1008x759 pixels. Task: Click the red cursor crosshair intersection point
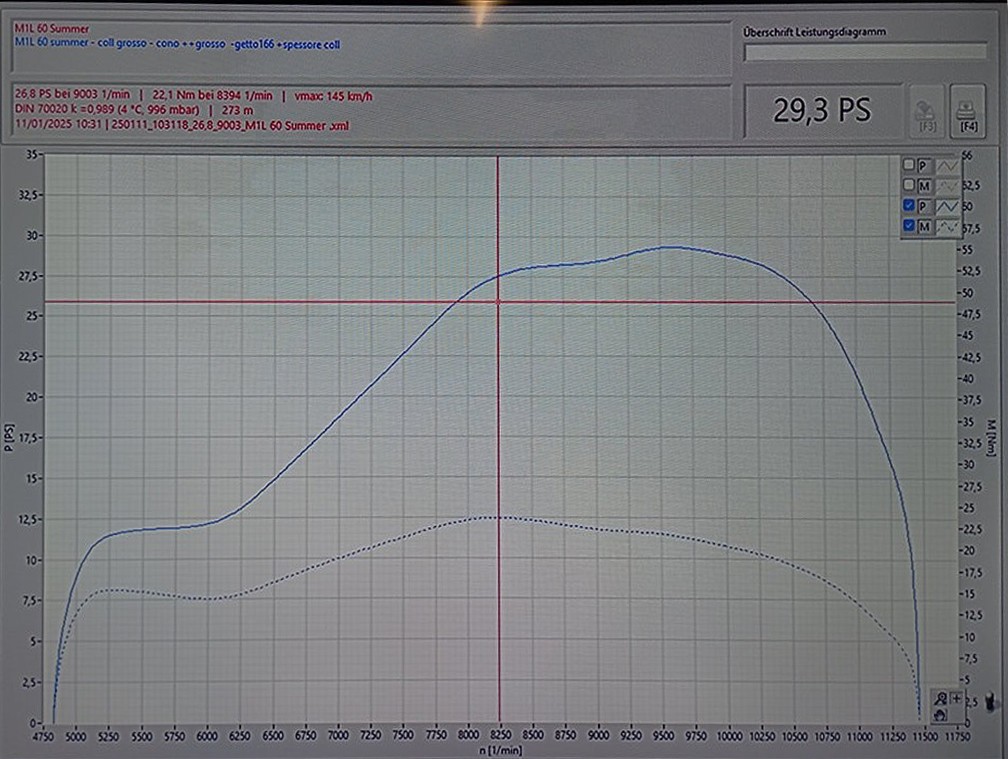[x=498, y=302]
